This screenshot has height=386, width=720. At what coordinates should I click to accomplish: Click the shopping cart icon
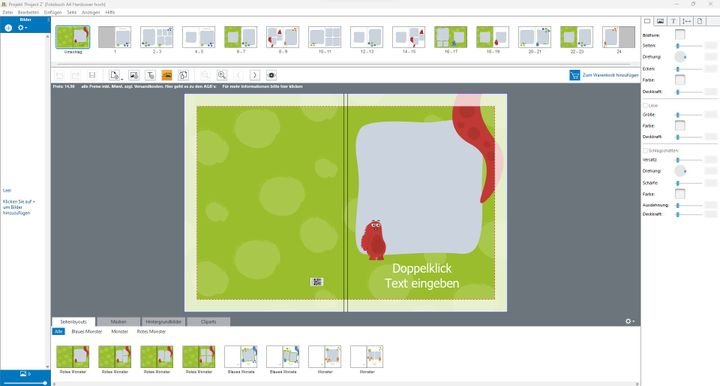coord(574,75)
